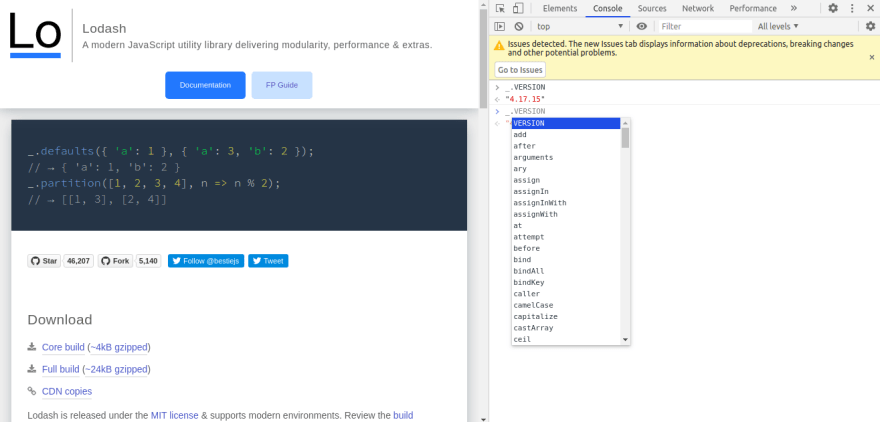Select VERSION in autocomplete list

pyautogui.click(x=566, y=123)
